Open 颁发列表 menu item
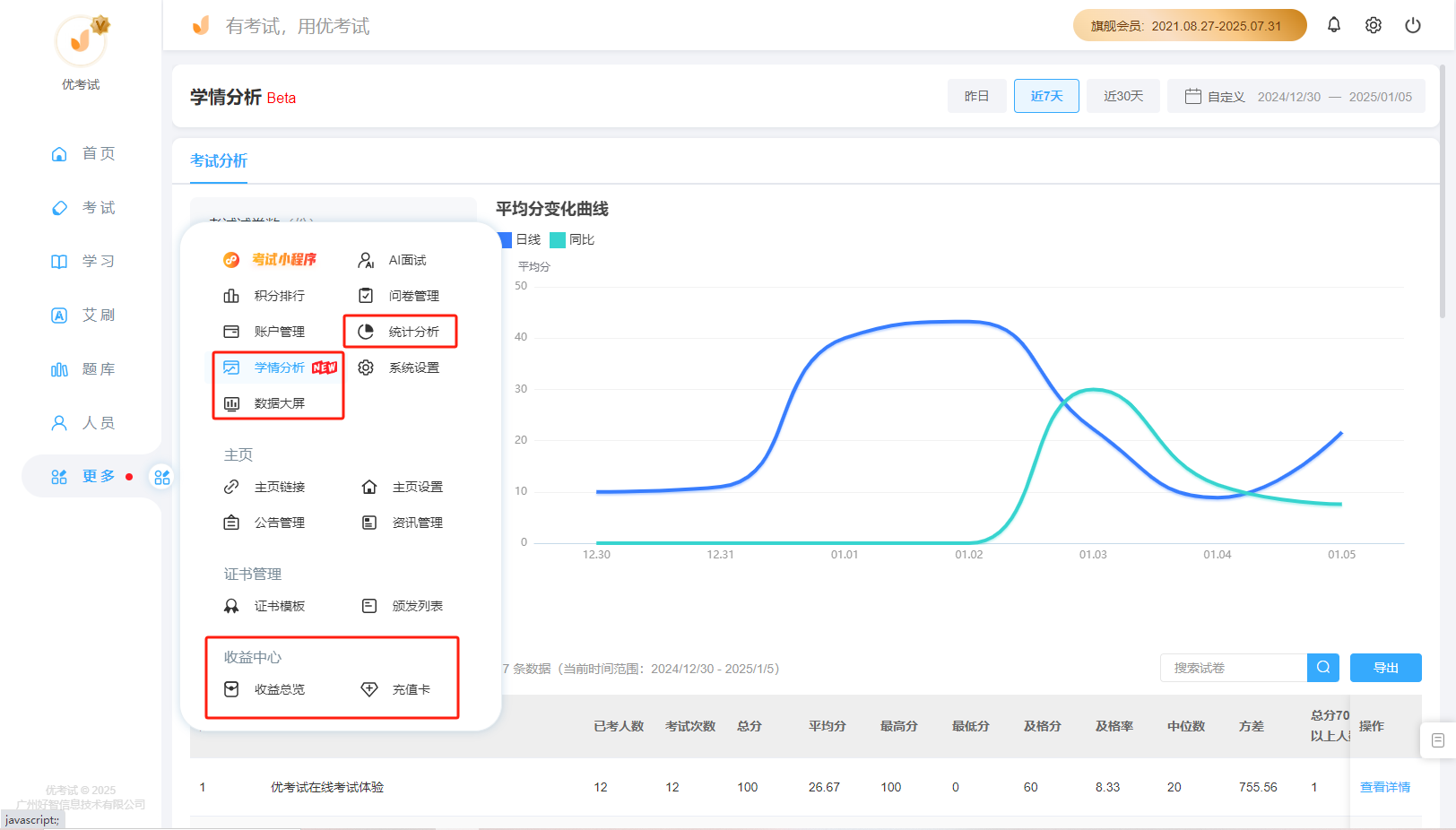1456x830 pixels. click(402, 606)
